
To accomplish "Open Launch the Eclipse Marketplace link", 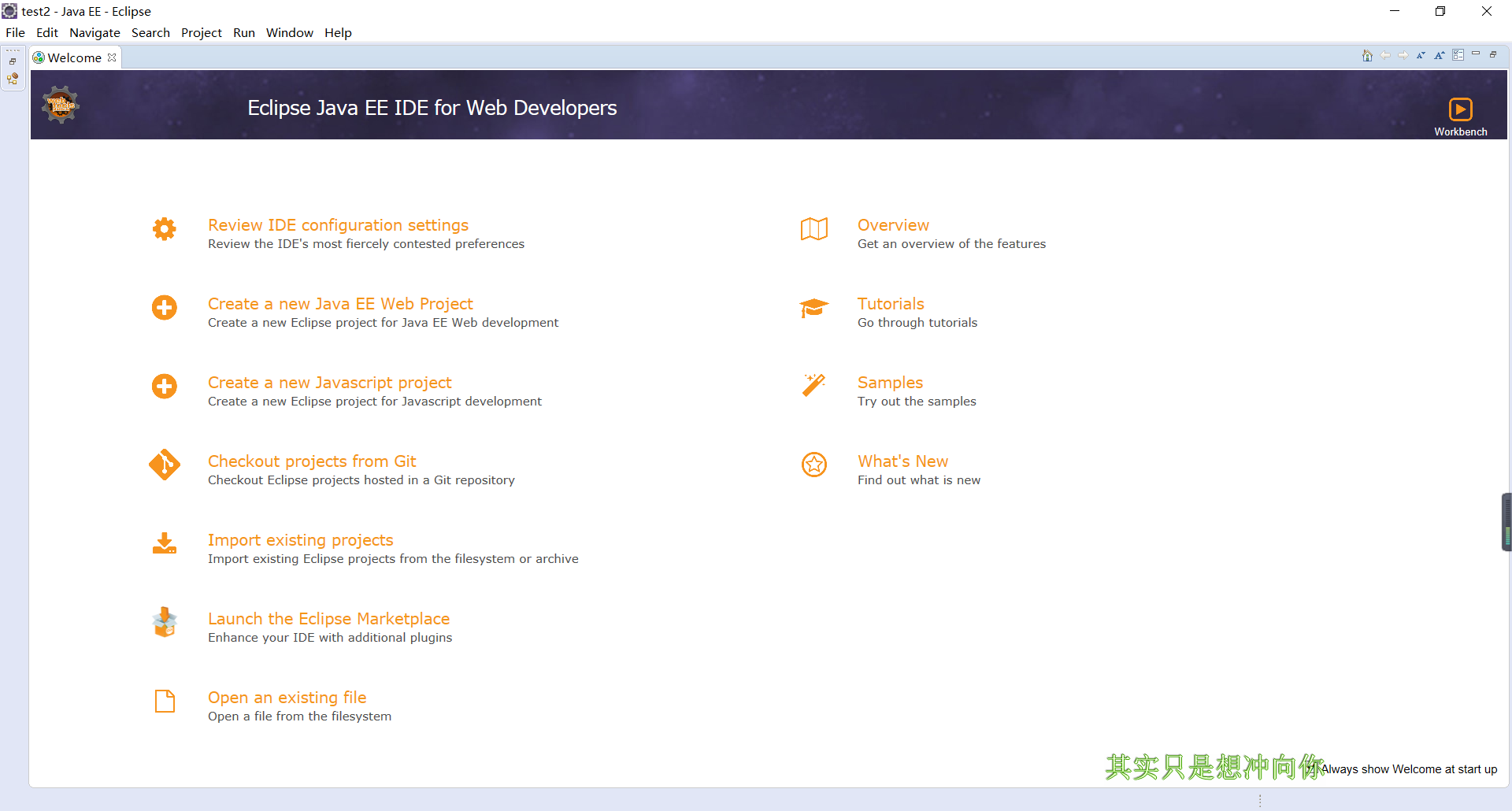I will 328,619.
